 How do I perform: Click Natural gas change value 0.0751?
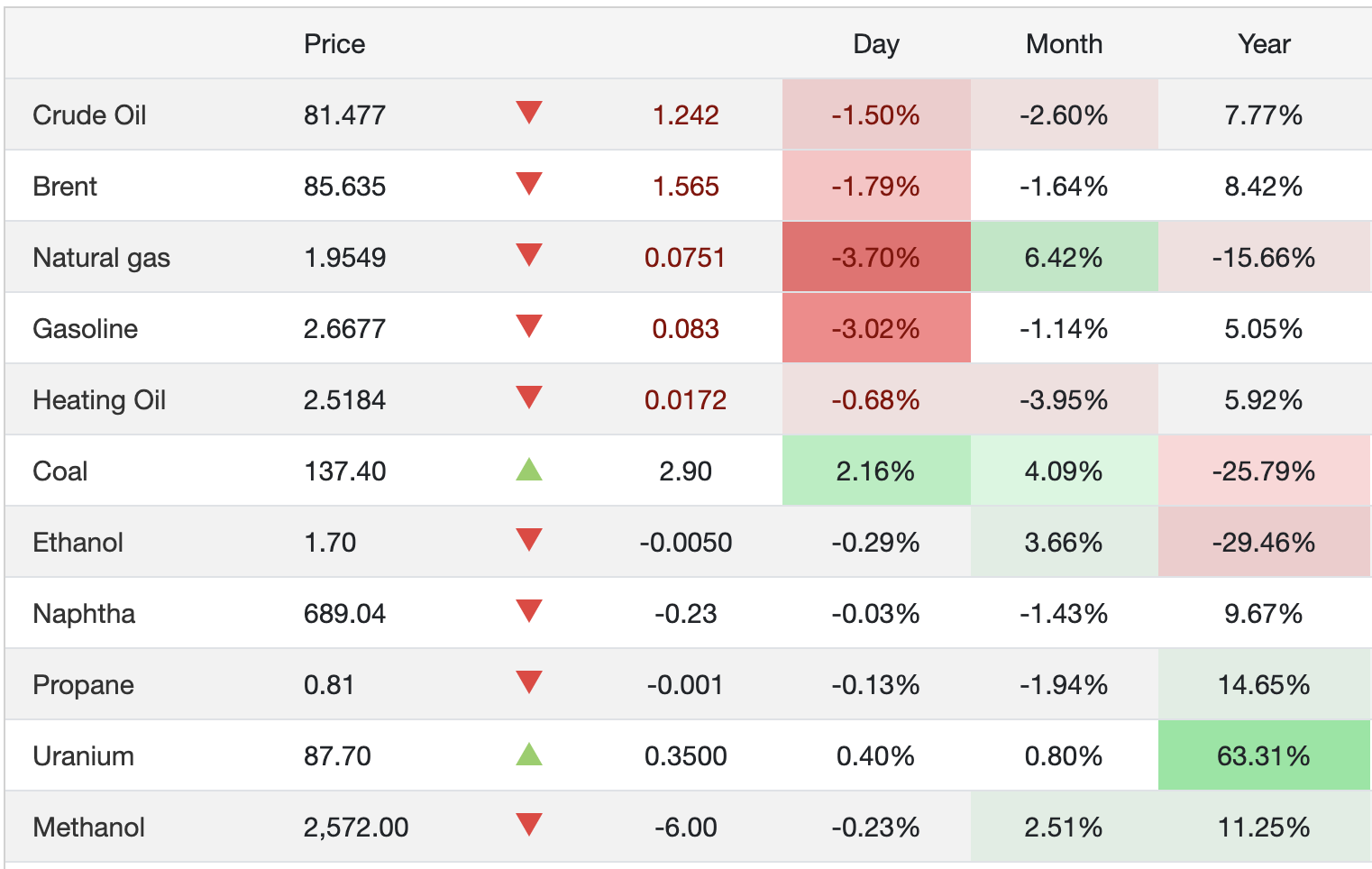click(x=685, y=258)
